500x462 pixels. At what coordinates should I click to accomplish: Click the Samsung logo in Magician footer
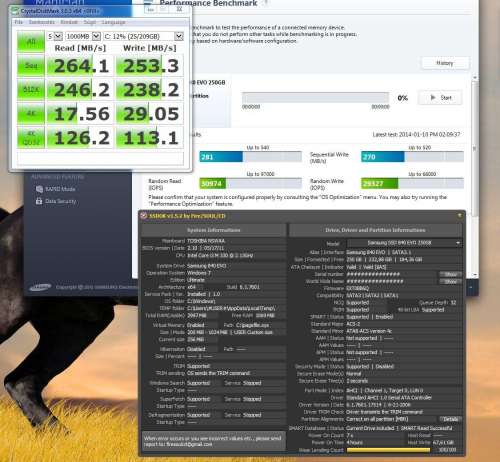(40, 287)
